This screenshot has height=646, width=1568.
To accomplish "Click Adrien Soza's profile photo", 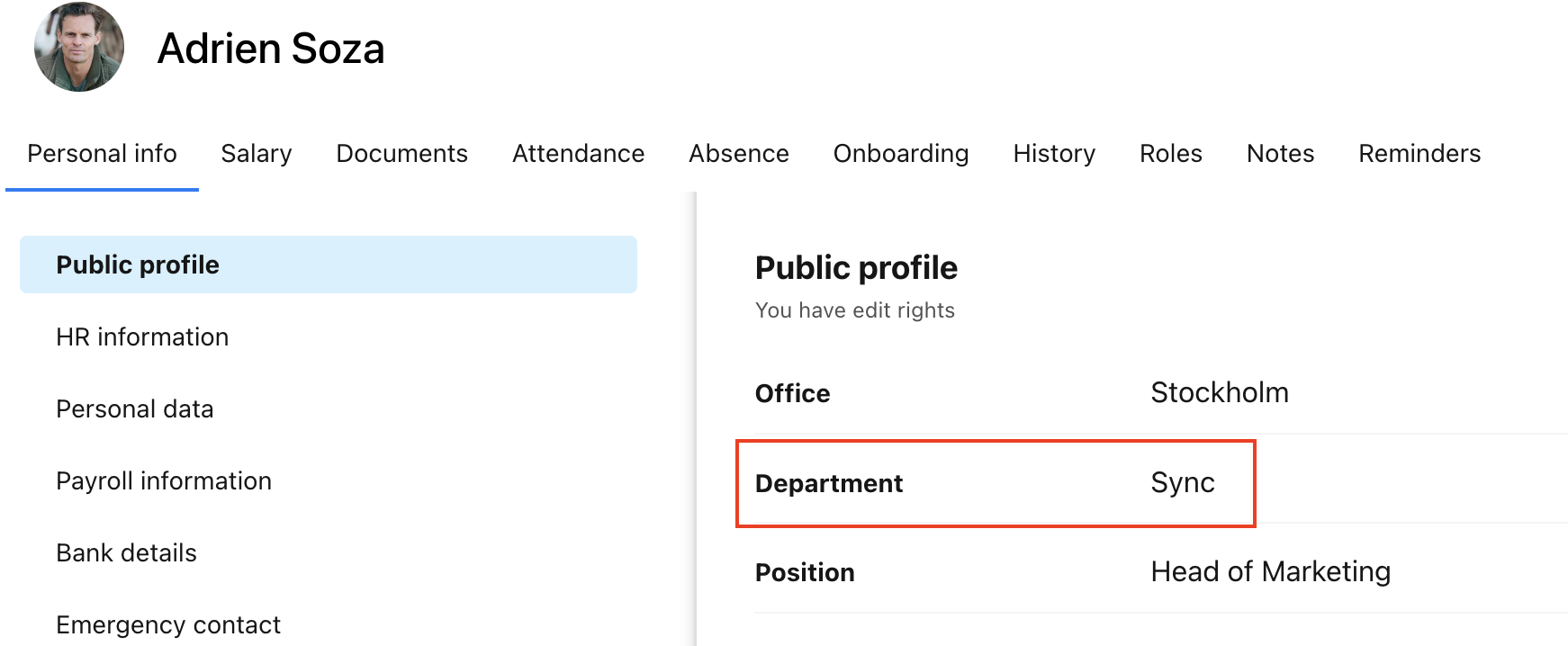I will click(79, 47).
